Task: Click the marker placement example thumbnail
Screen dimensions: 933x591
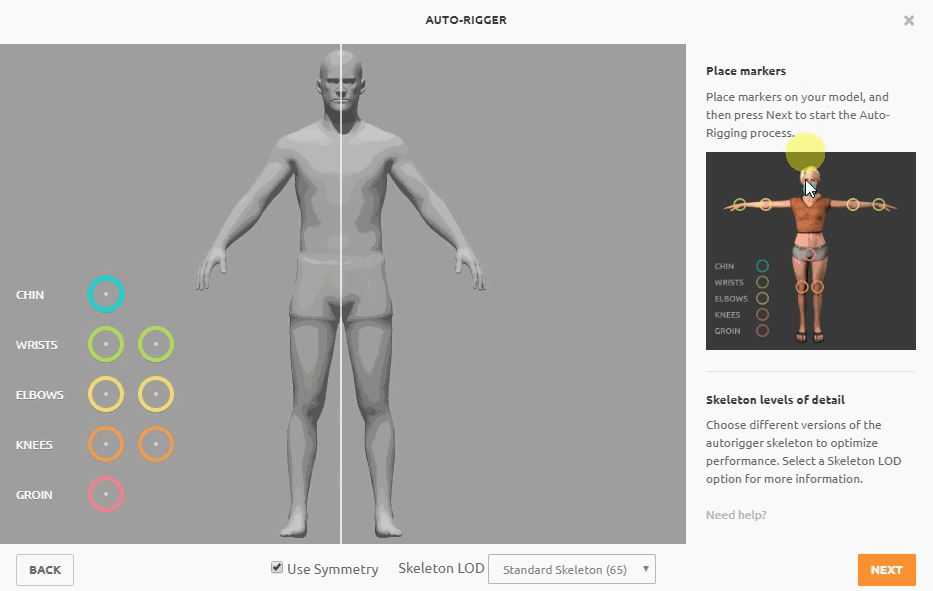Action: 810,251
